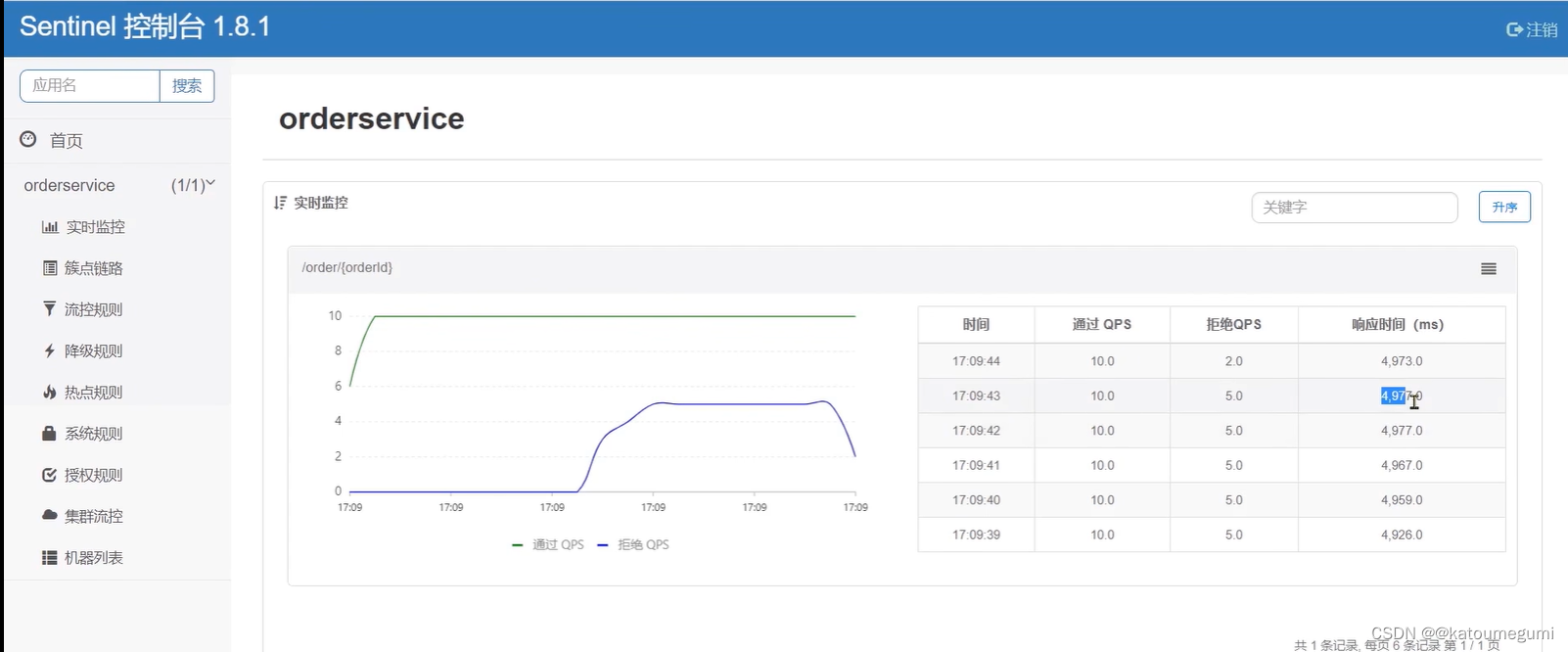
Task: Open 流控规则 menu item
Action: [94, 309]
